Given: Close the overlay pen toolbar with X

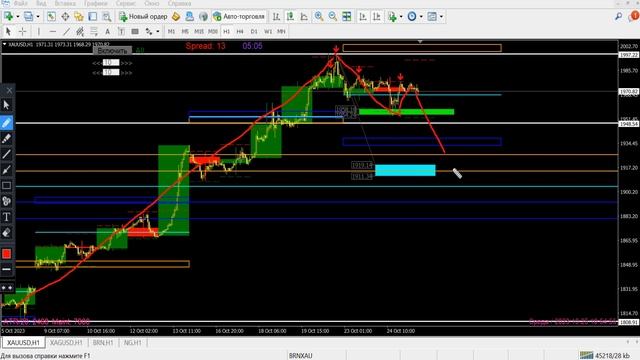Looking at the screenshot, I should click(9, 90).
